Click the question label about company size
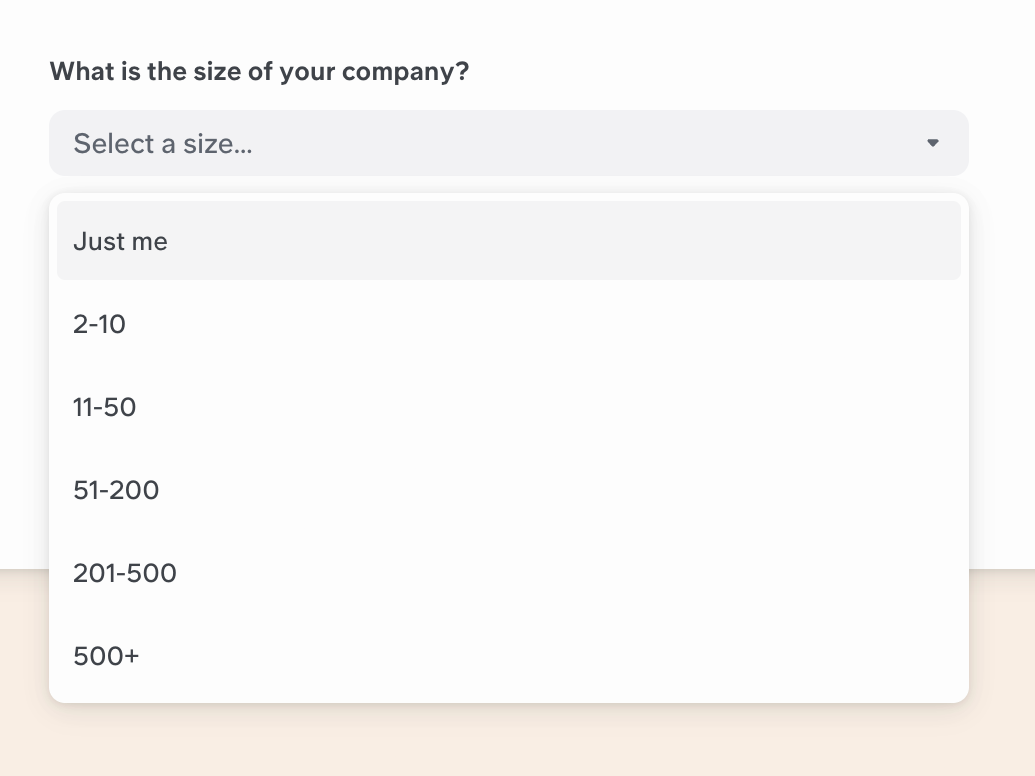Screen dimensions: 1035x776 coord(259,71)
